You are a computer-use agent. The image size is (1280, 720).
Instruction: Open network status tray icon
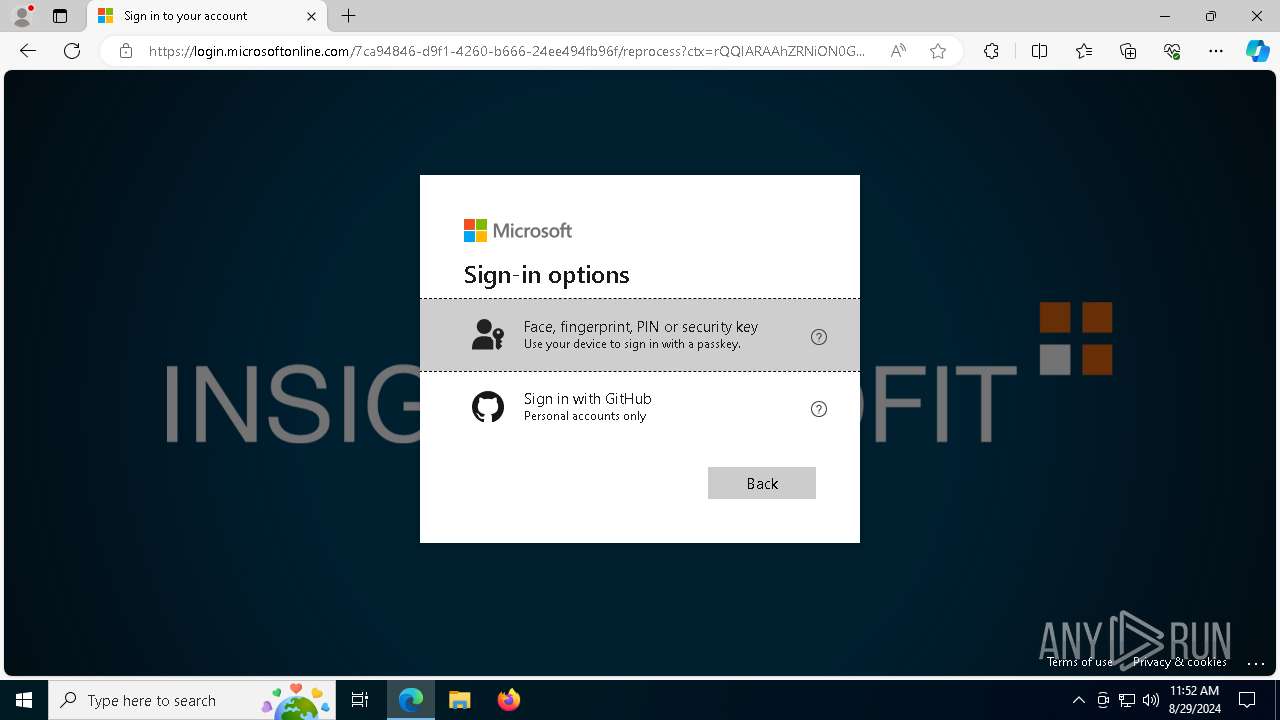(1127, 700)
